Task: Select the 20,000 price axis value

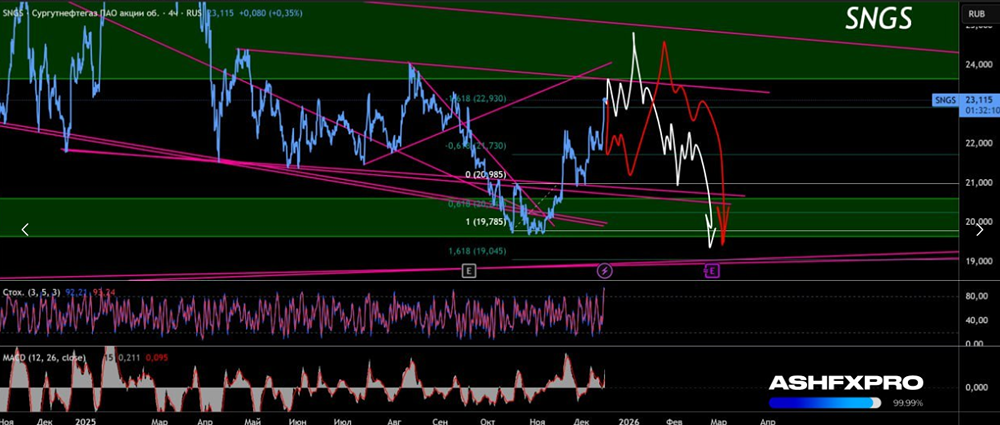Action: (x=979, y=222)
